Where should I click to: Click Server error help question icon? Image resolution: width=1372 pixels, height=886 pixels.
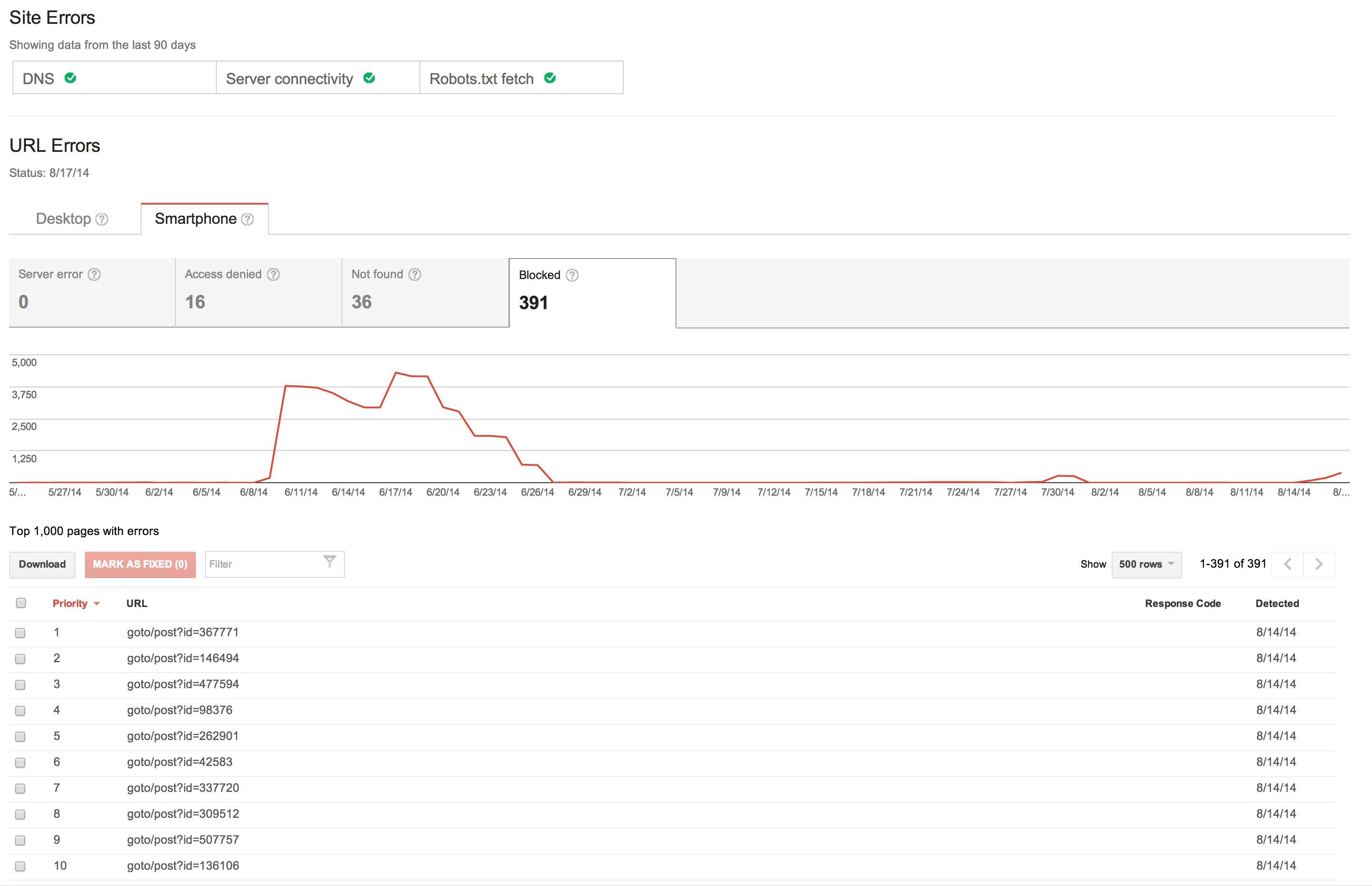tap(95, 274)
